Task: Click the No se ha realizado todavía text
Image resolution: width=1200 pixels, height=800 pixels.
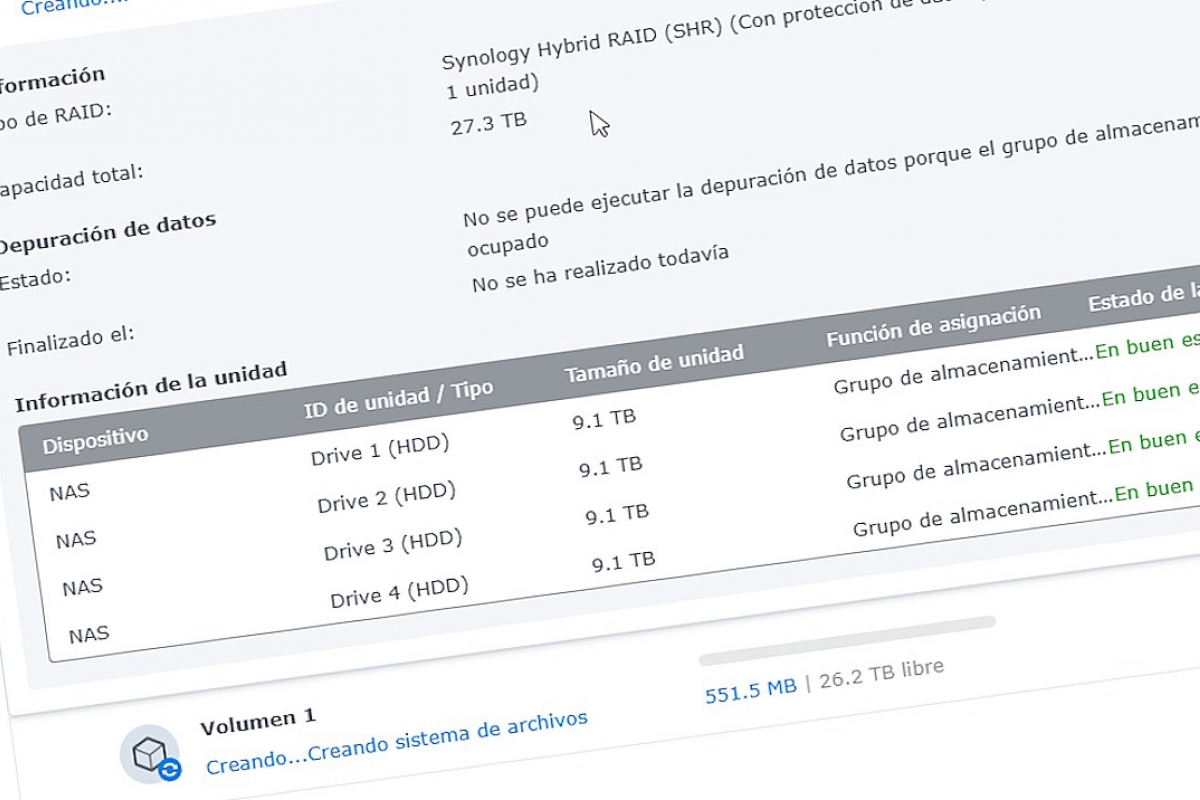Action: coord(600,268)
